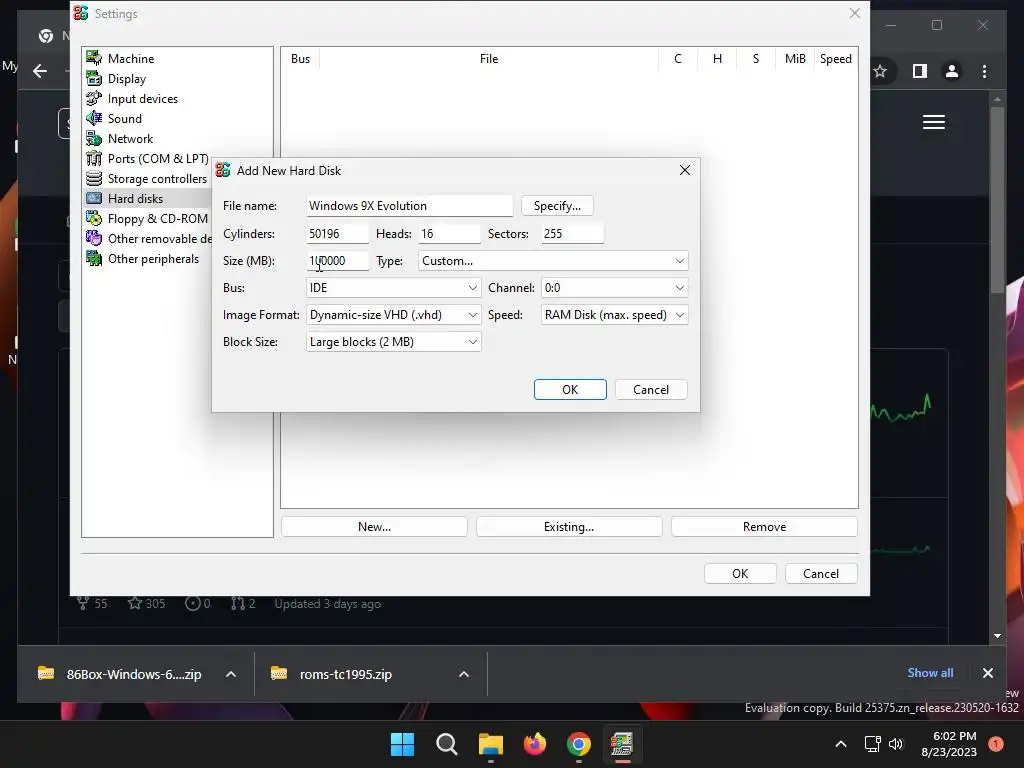Open the Type dropdown showing Custom...
This screenshot has width=1024, height=768.
pos(552,261)
